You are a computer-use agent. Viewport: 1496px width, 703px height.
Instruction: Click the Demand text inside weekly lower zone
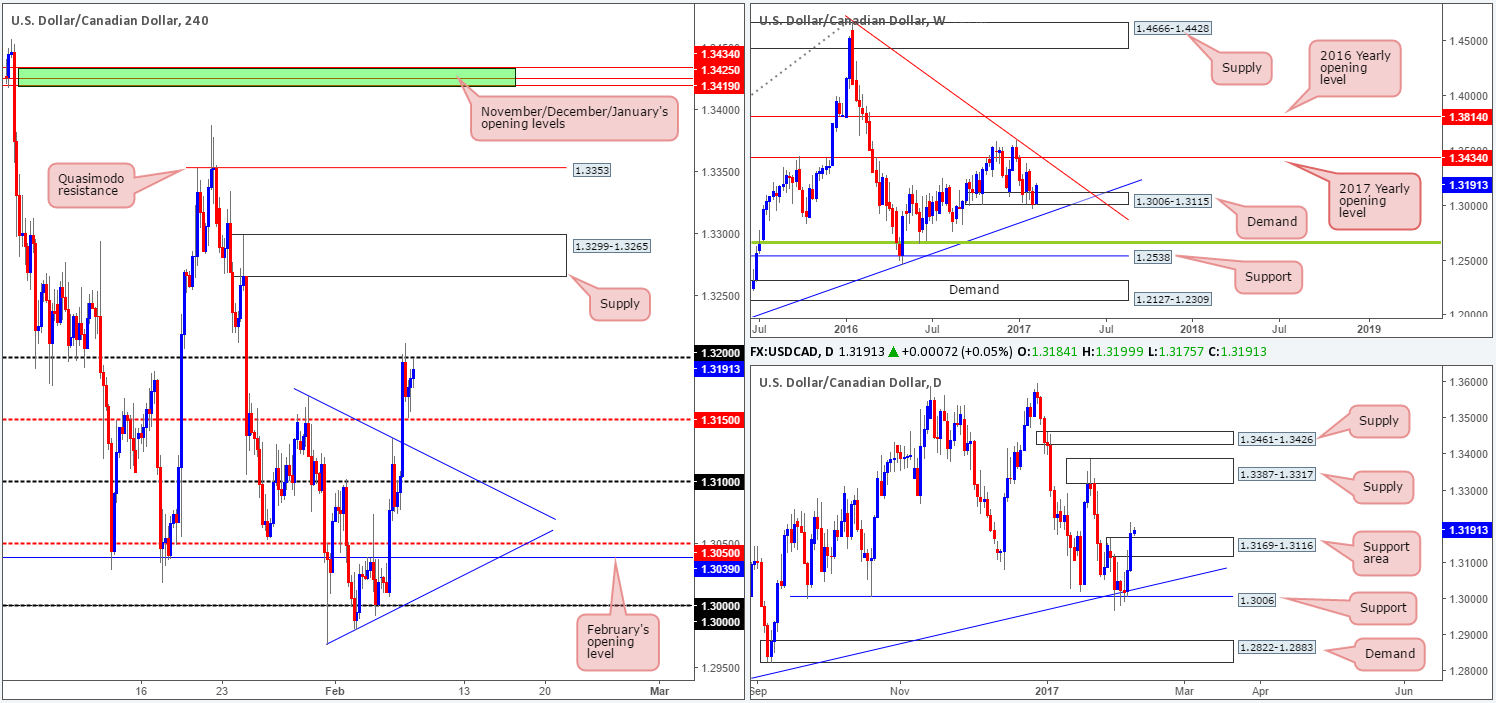click(973, 290)
